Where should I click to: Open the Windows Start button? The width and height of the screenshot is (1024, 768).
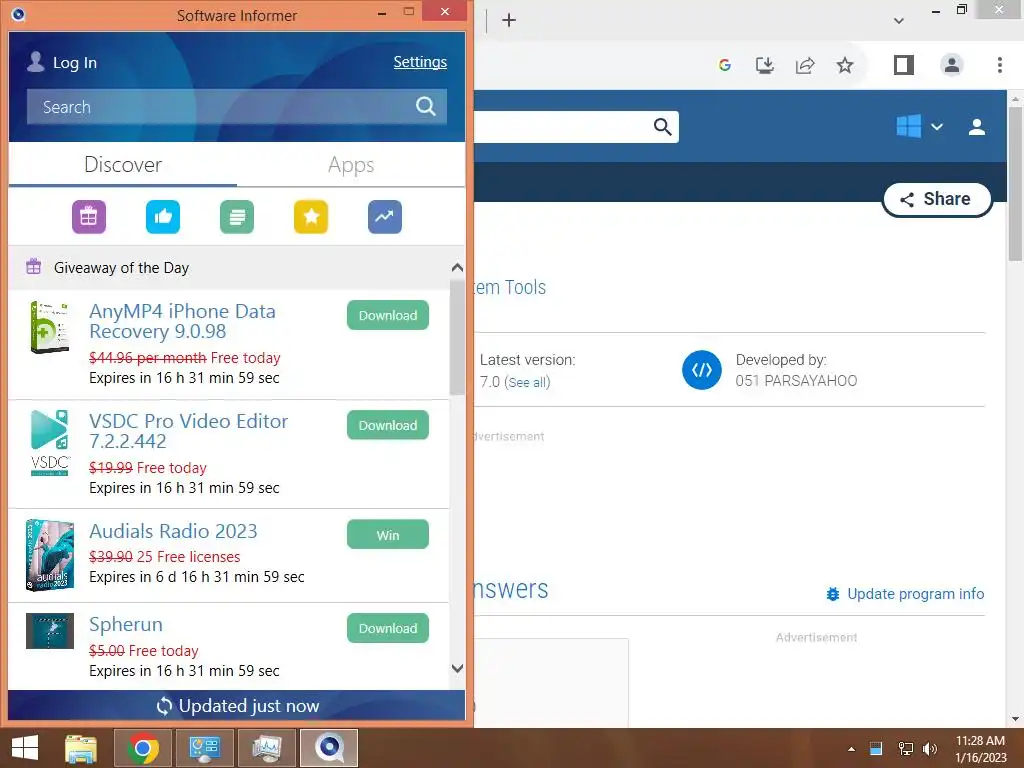(25, 748)
